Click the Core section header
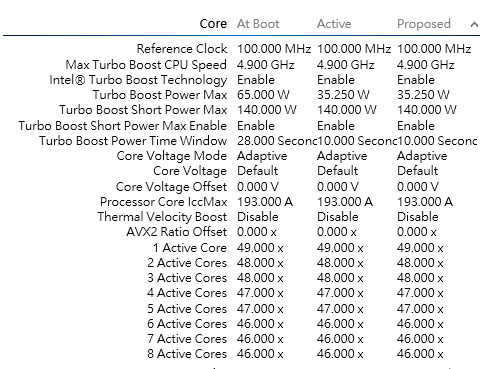Image resolution: width=481 pixels, height=369 pixels. 213,24
